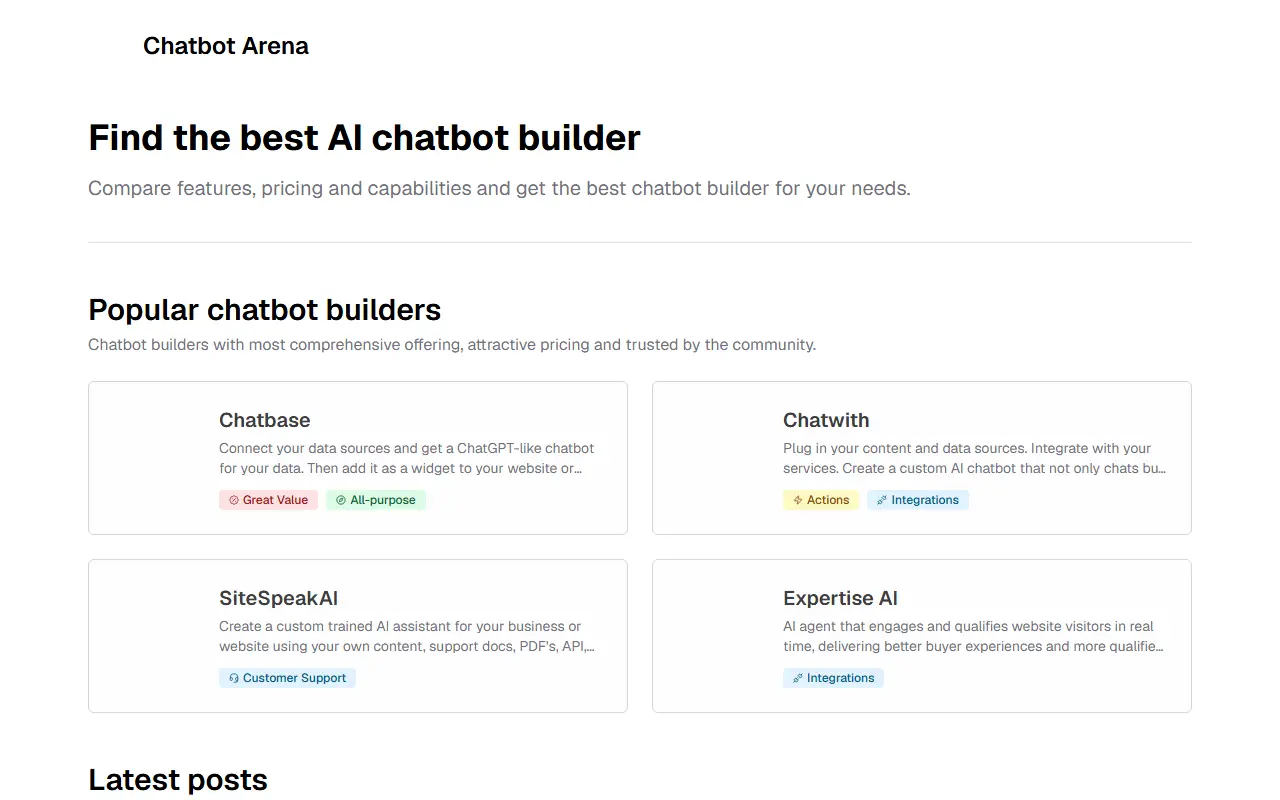1280x800 pixels.
Task: Select the Integrations tag on Expertise AI
Action: [833, 678]
